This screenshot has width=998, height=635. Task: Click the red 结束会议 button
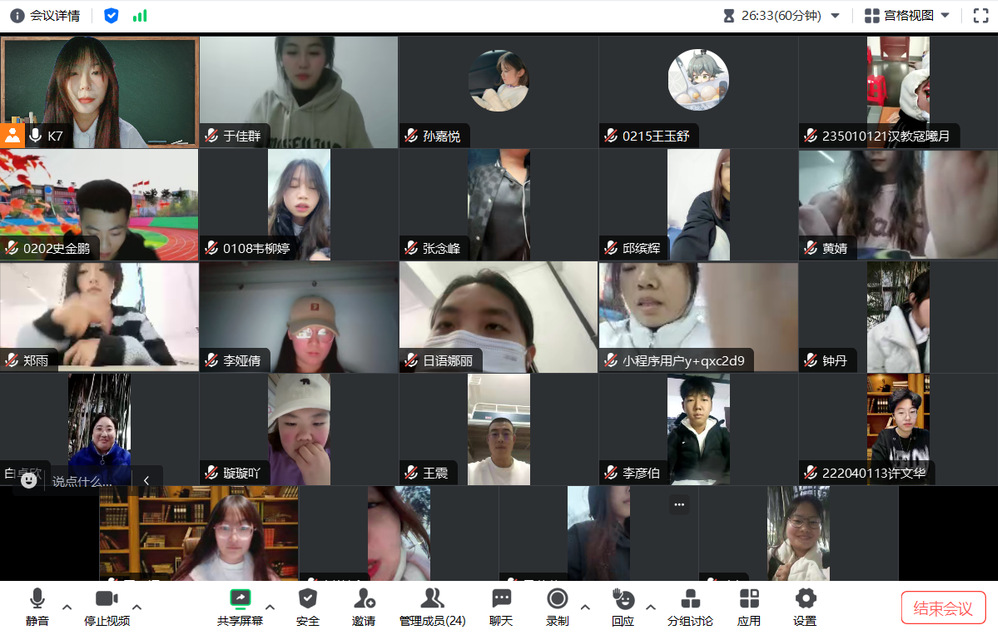[x=943, y=608]
